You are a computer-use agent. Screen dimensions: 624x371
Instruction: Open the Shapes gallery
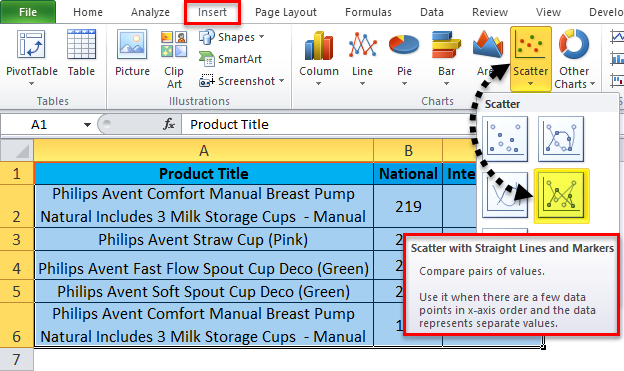point(232,37)
